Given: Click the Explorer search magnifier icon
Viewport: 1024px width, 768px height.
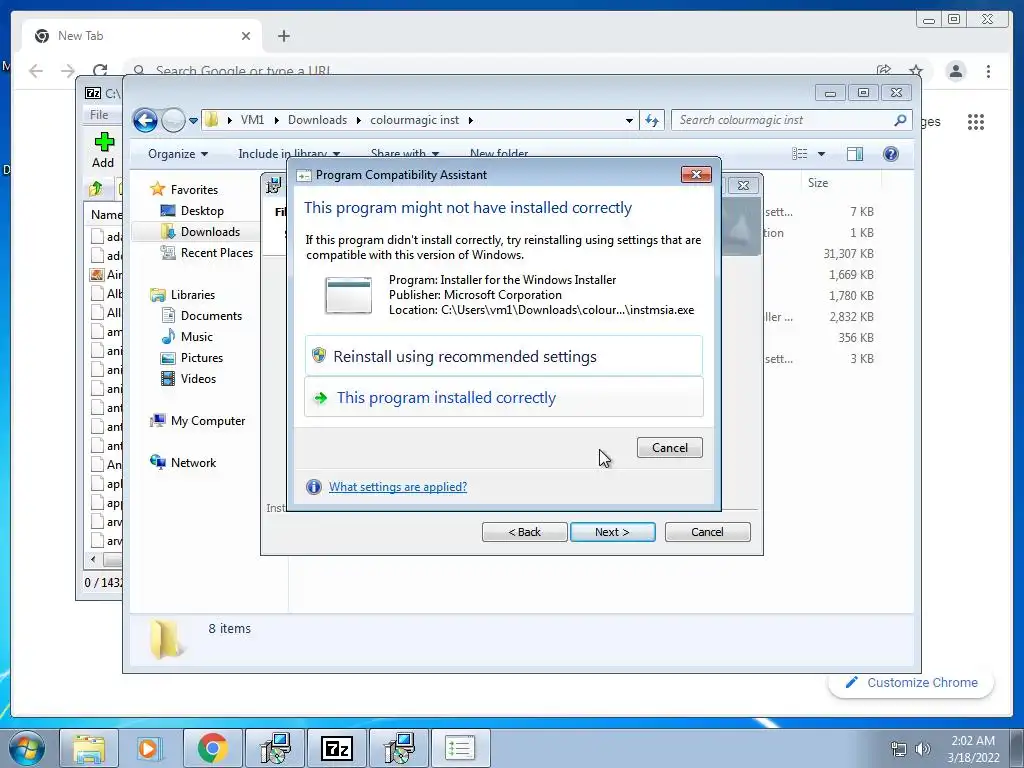Looking at the screenshot, I should (x=901, y=120).
